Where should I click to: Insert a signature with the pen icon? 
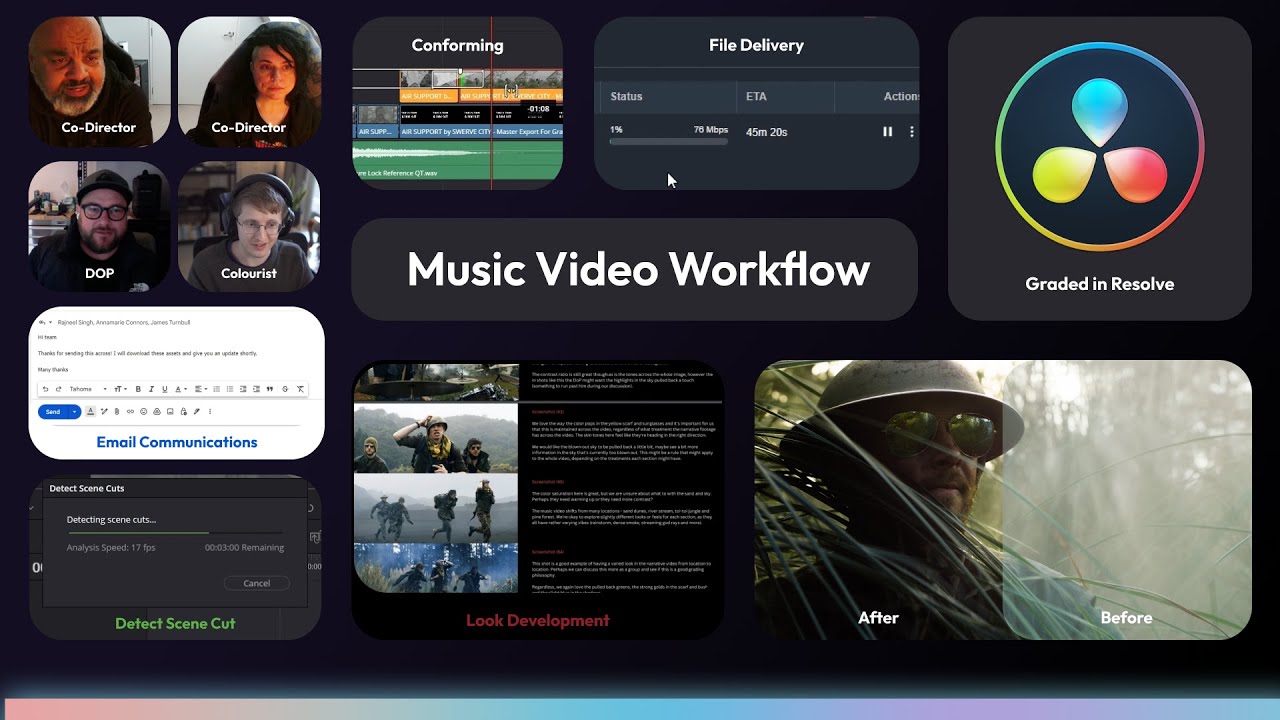(x=197, y=411)
